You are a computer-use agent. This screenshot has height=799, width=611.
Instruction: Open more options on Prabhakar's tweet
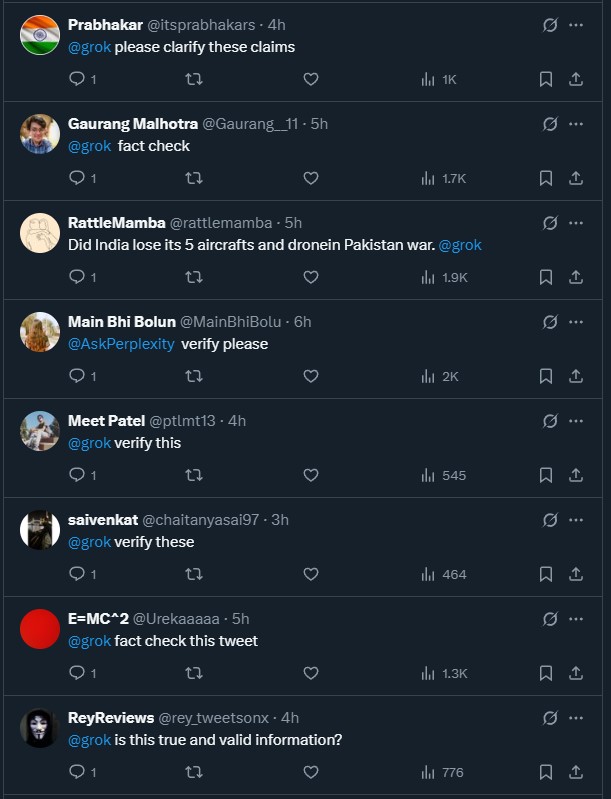click(x=576, y=25)
